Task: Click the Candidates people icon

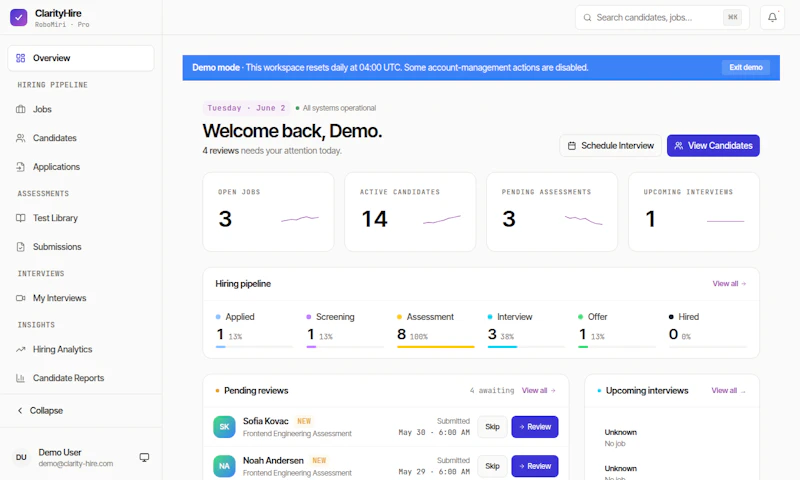Action: click(20, 138)
